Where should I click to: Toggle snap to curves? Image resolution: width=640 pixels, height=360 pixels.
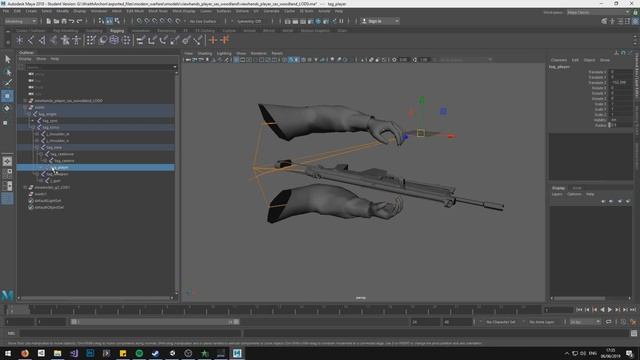[x=147, y=21]
